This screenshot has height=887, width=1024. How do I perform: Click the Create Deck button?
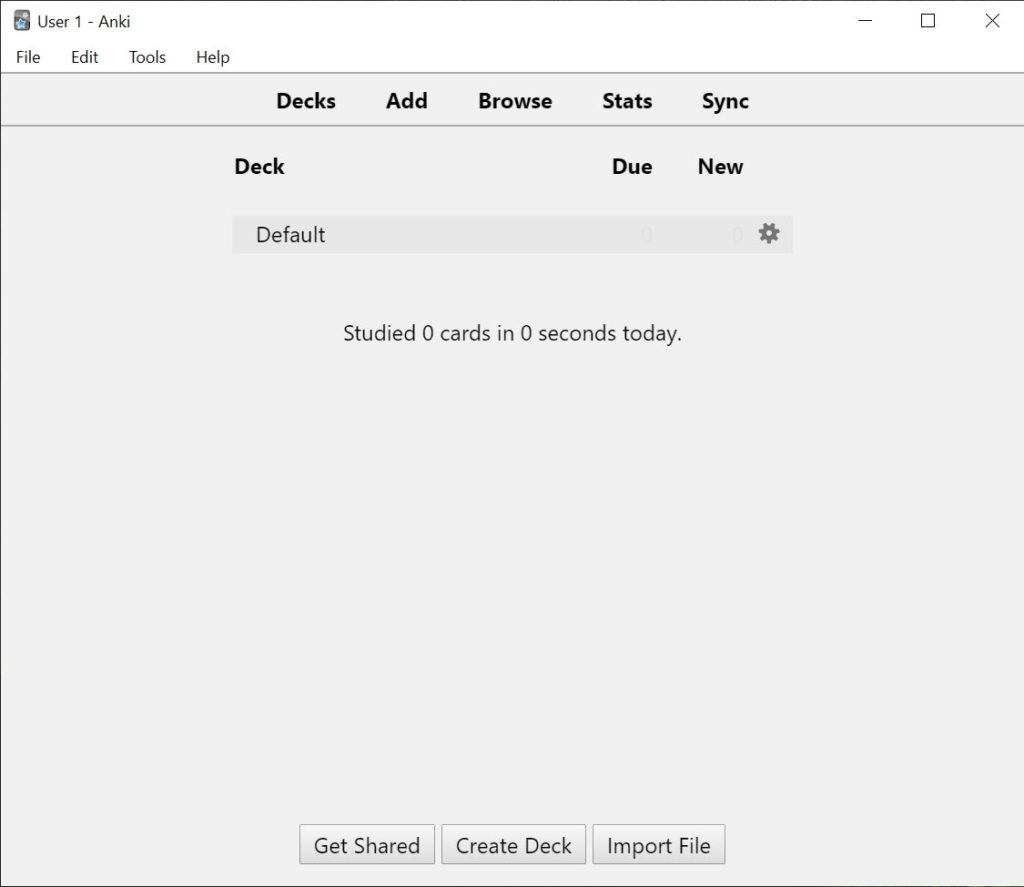(x=513, y=845)
